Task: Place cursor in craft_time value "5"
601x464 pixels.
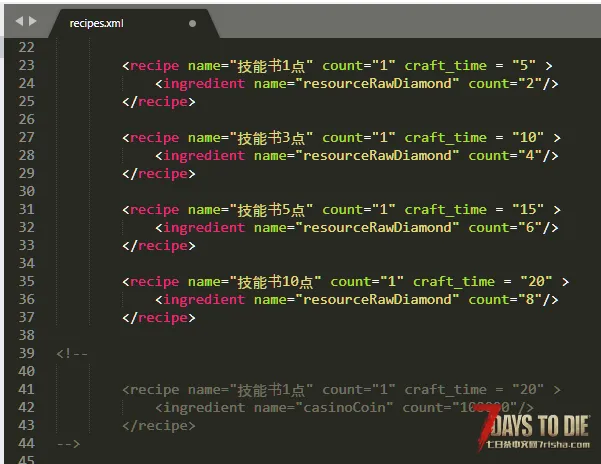Action: [x=524, y=65]
